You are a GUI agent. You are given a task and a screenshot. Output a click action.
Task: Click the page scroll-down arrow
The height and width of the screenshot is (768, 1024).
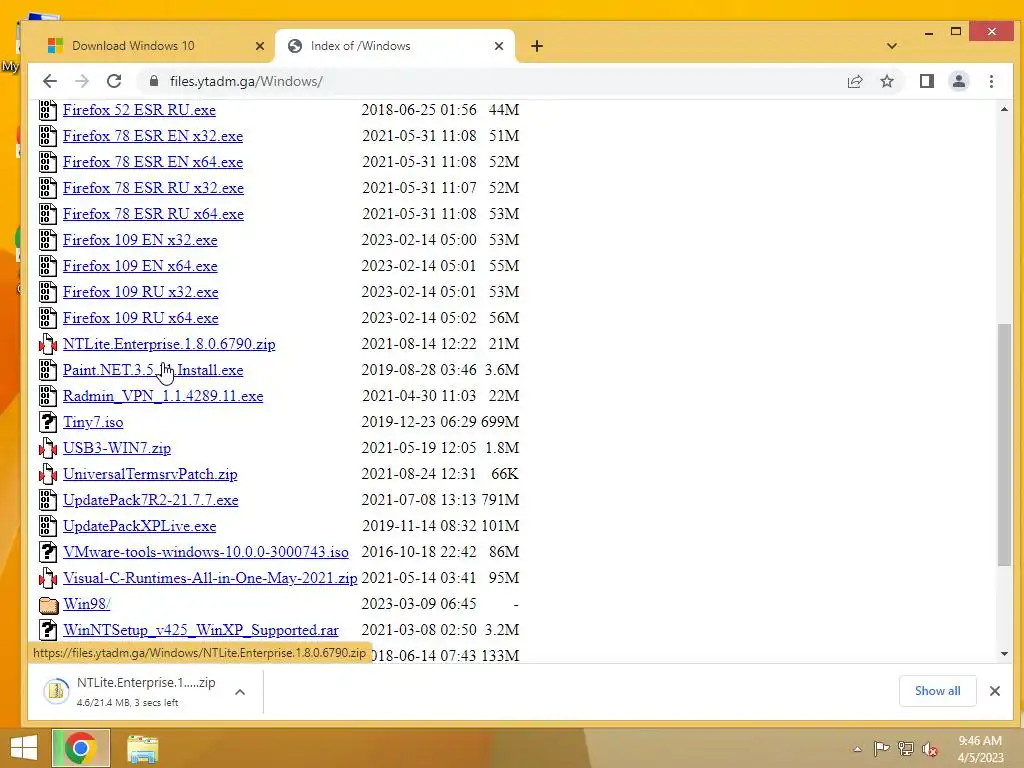pyautogui.click(x=1004, y=654)
